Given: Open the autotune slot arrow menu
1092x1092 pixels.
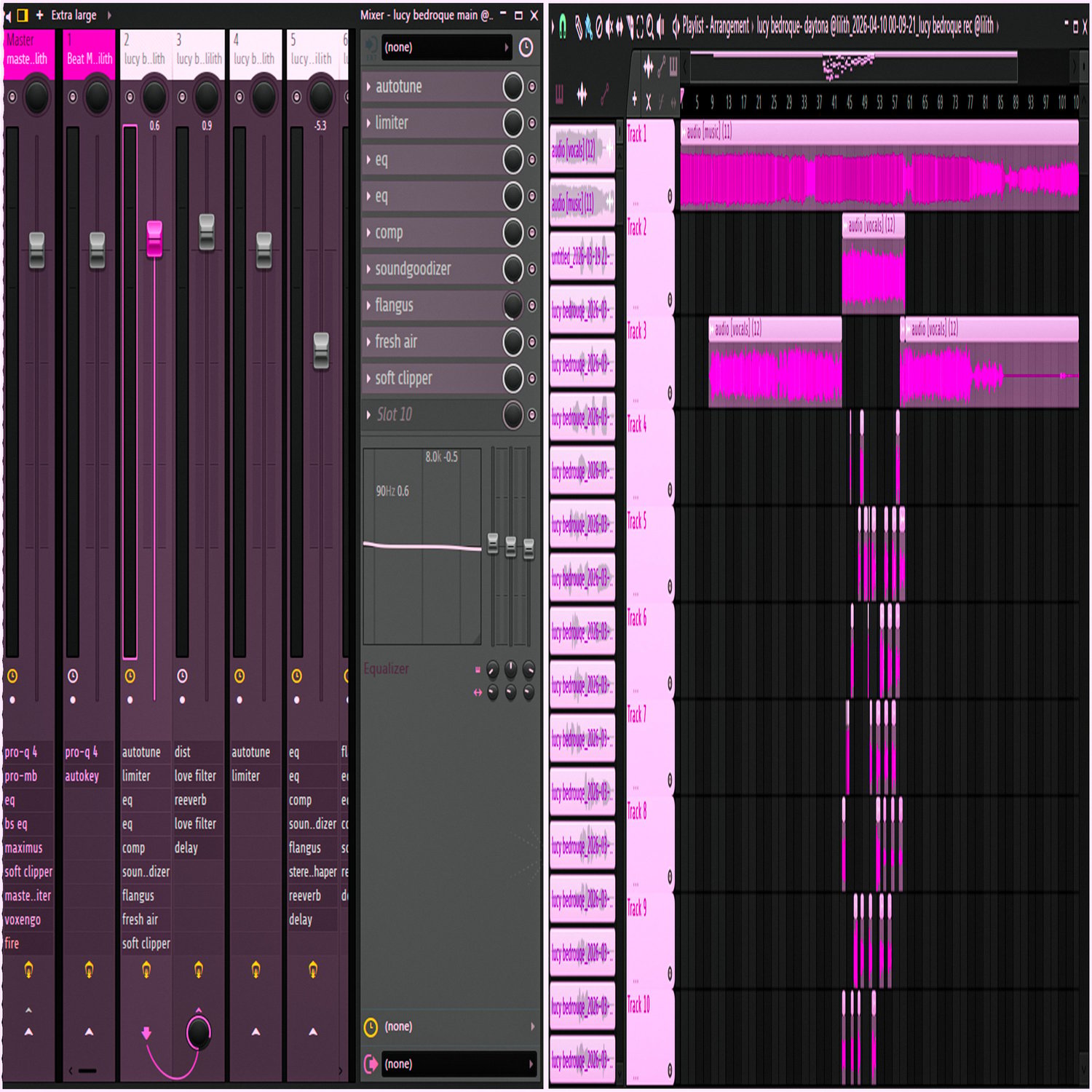Looking at the screenshot, I should pyautogui.click(x=368, y=87).
